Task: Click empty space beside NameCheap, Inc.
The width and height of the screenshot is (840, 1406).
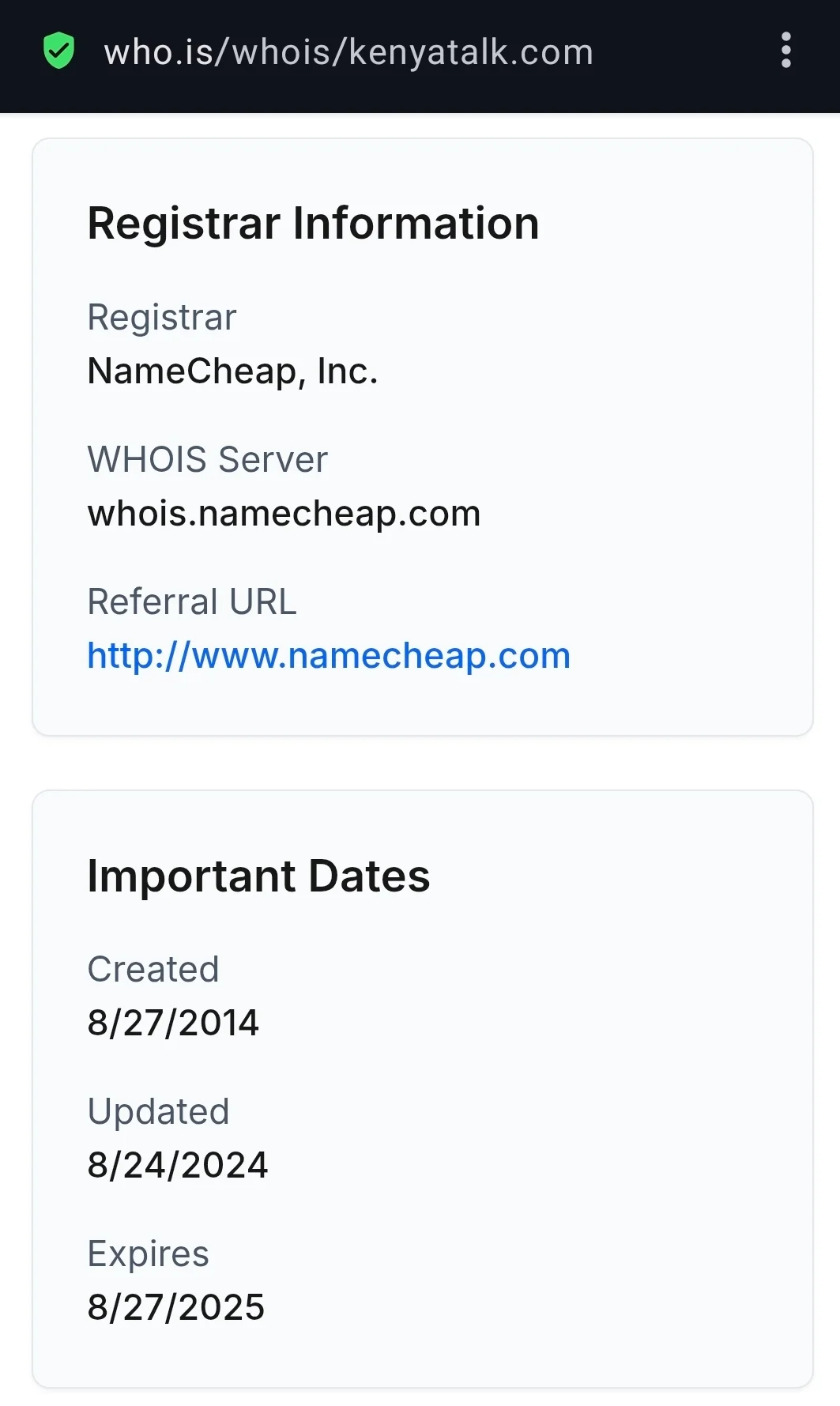Action: click(x=585, y=371)
